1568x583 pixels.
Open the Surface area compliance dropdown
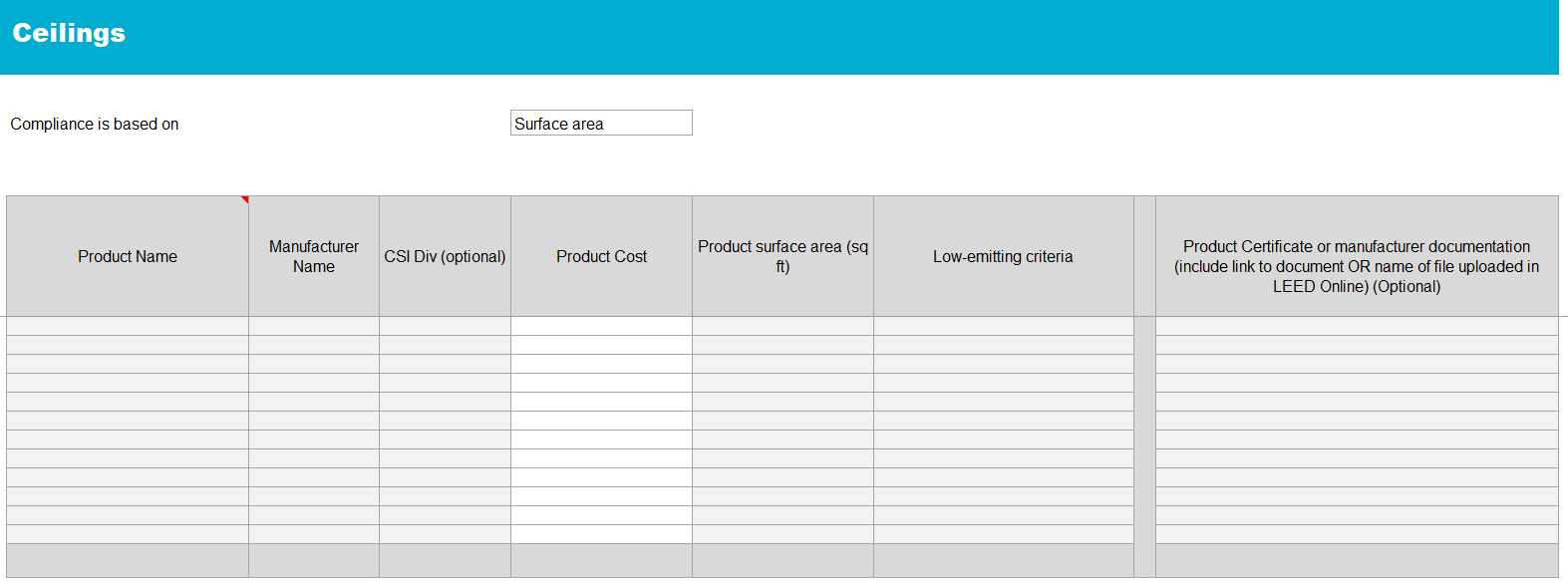tap(601, 123)
